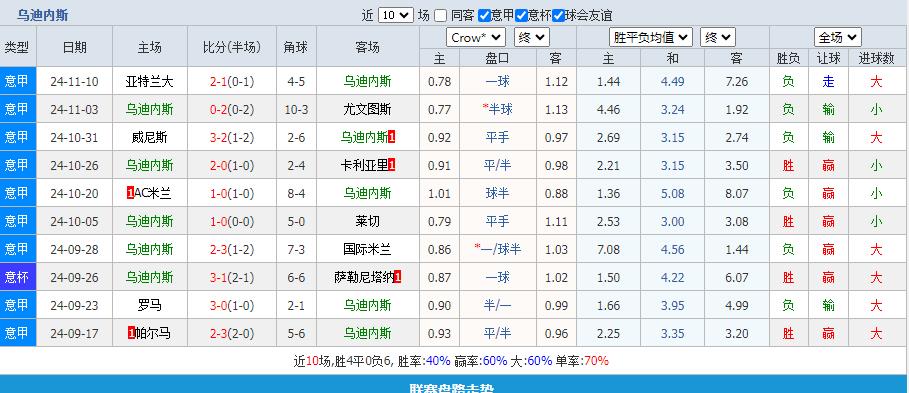
Task: Click handicap *半球 in the 尤文图斯 row
Action: pos(497,109)
